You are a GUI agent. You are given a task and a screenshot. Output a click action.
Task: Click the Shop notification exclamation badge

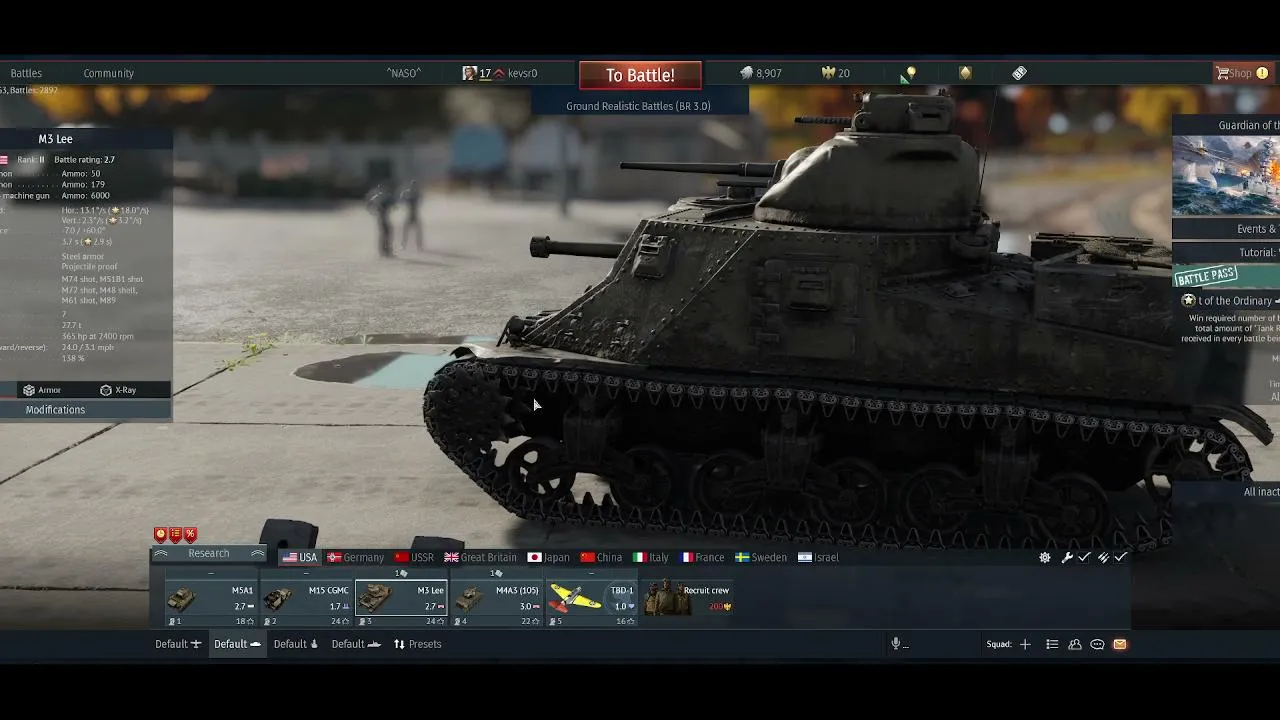(1262, 73)
